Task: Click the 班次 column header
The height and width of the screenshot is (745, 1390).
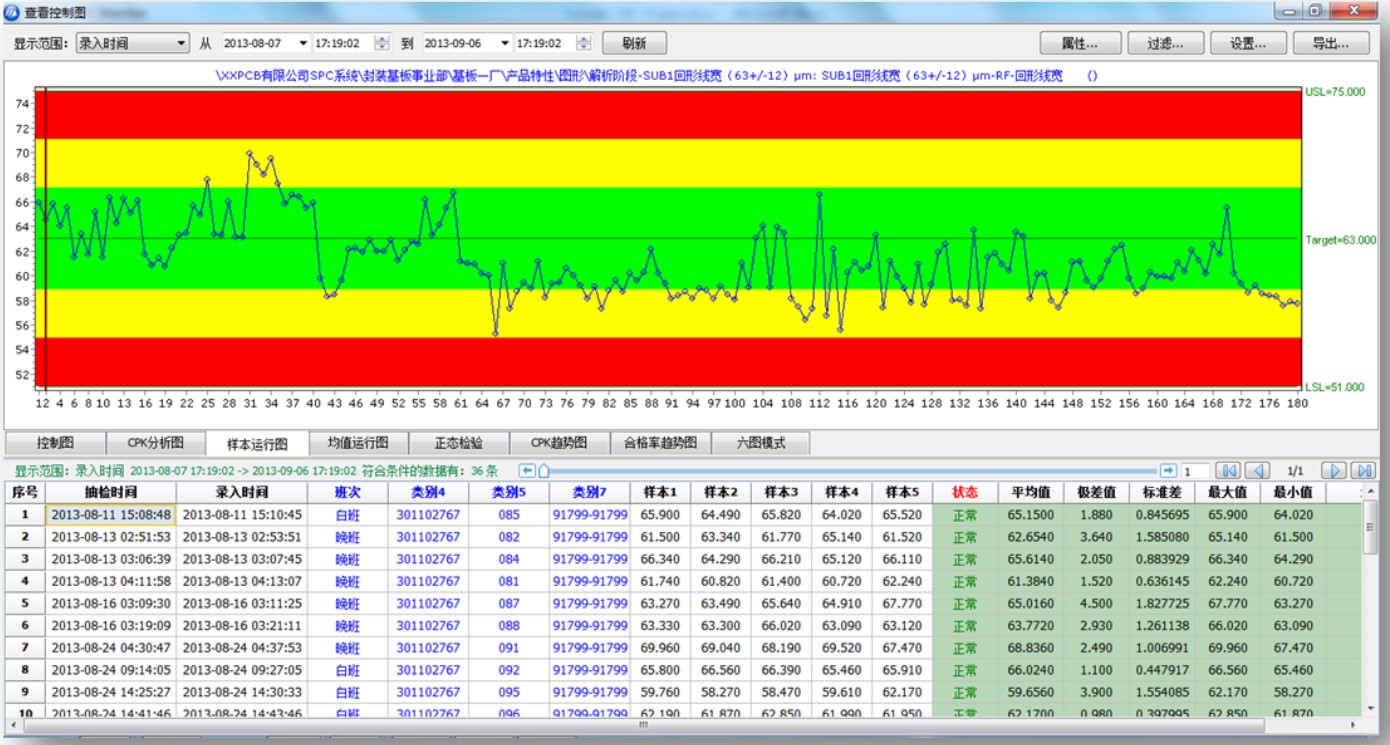Action: [347, 492]
